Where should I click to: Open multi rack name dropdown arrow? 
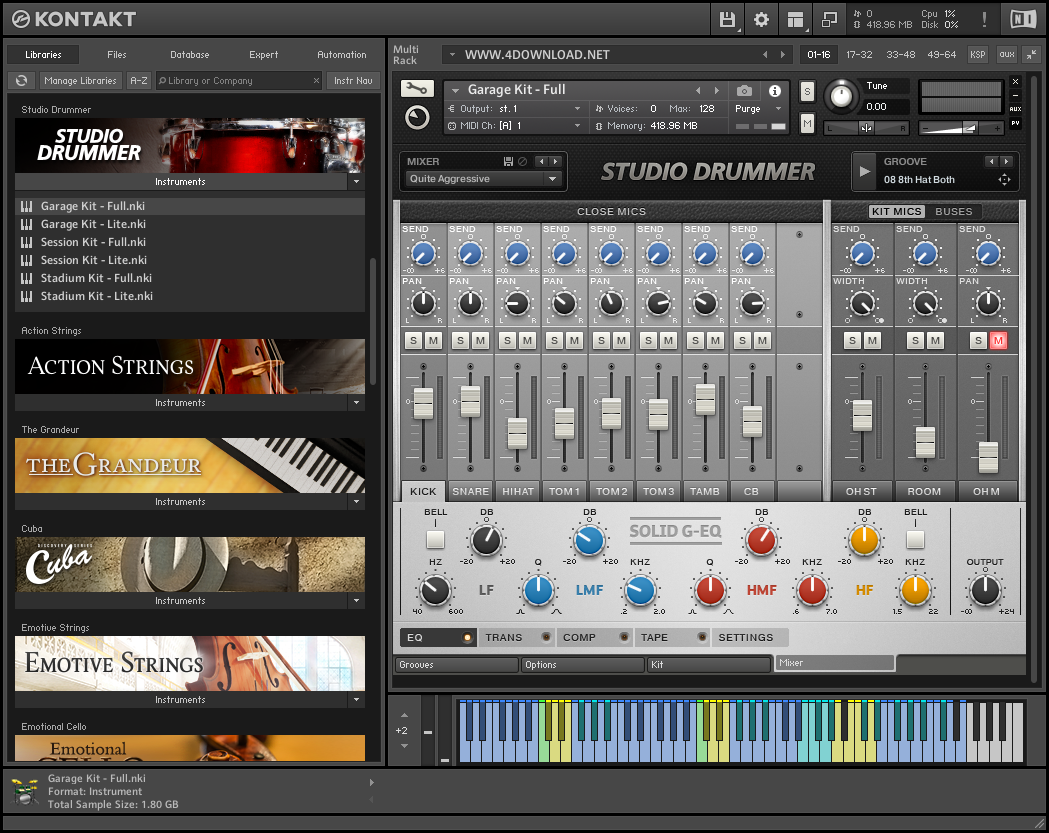pyautogui.click(x=452, y=54)
